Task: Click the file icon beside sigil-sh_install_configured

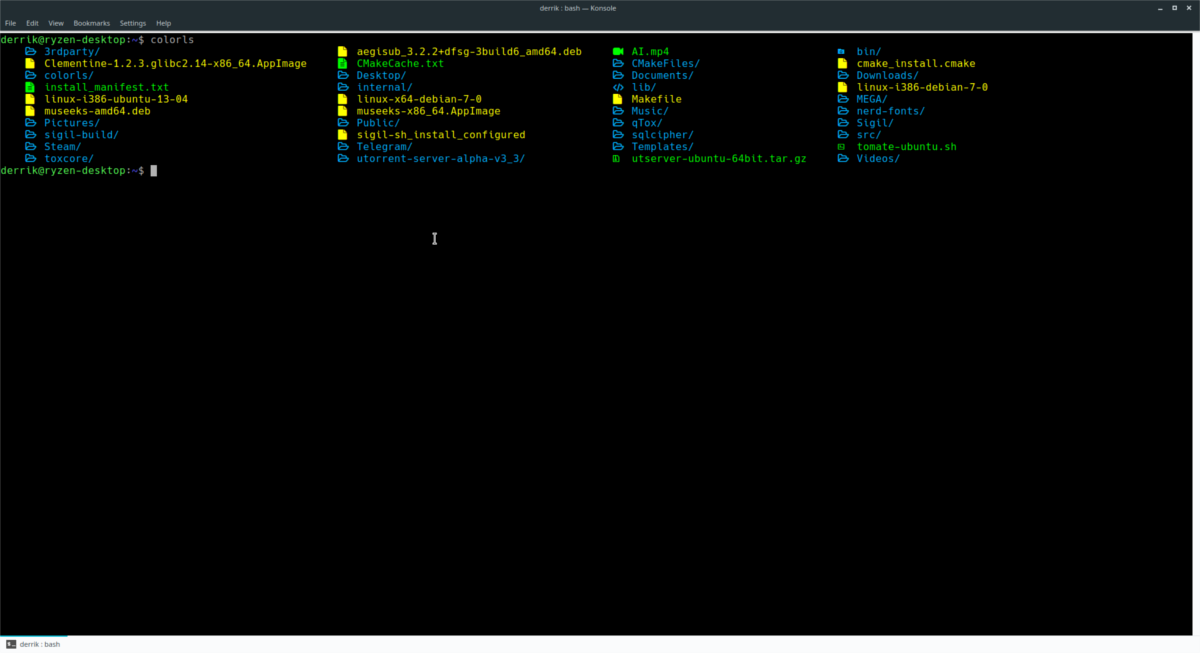Action: (x=343, y=134)
